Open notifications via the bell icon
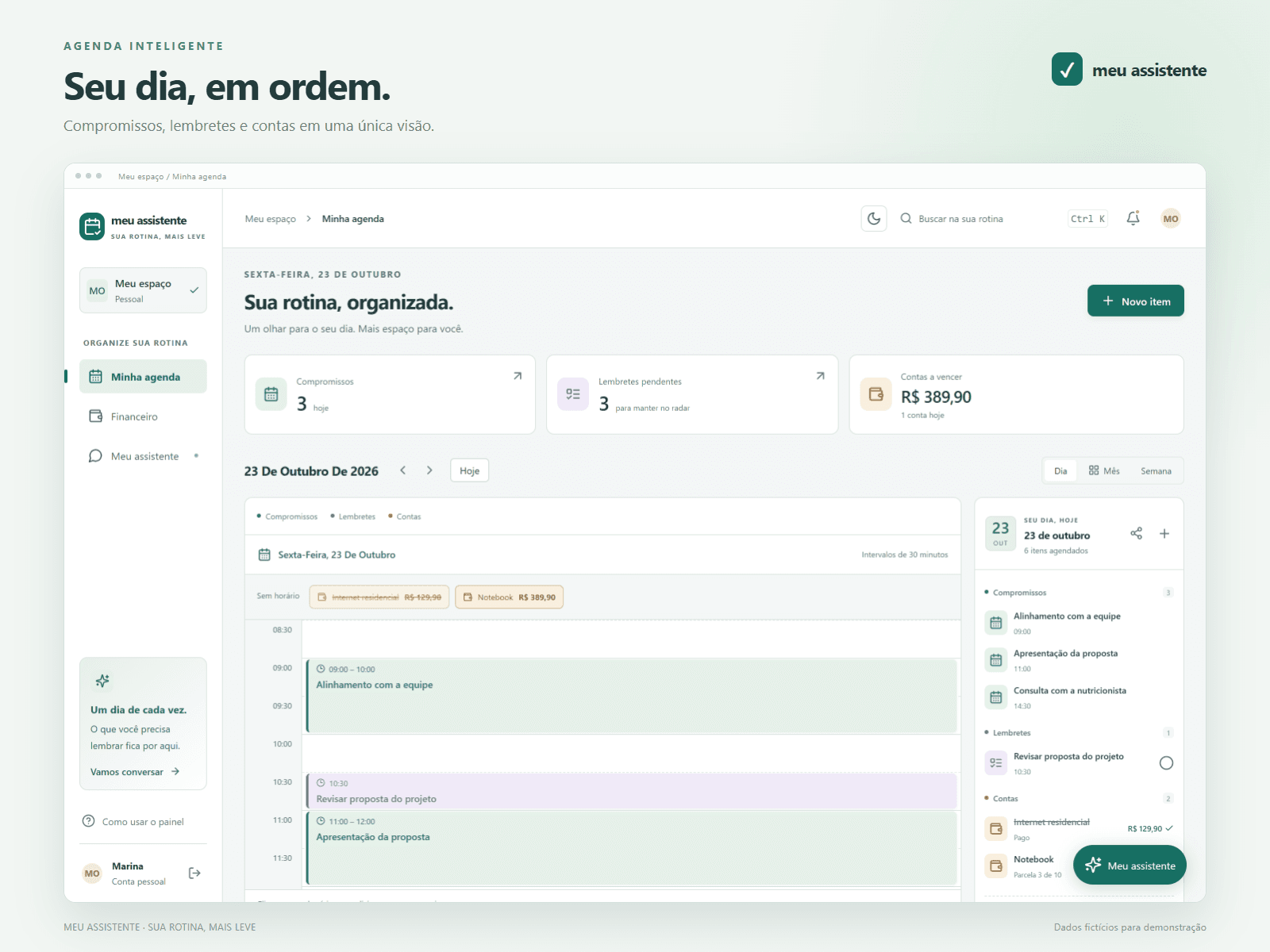 (x=1133, y=218)
